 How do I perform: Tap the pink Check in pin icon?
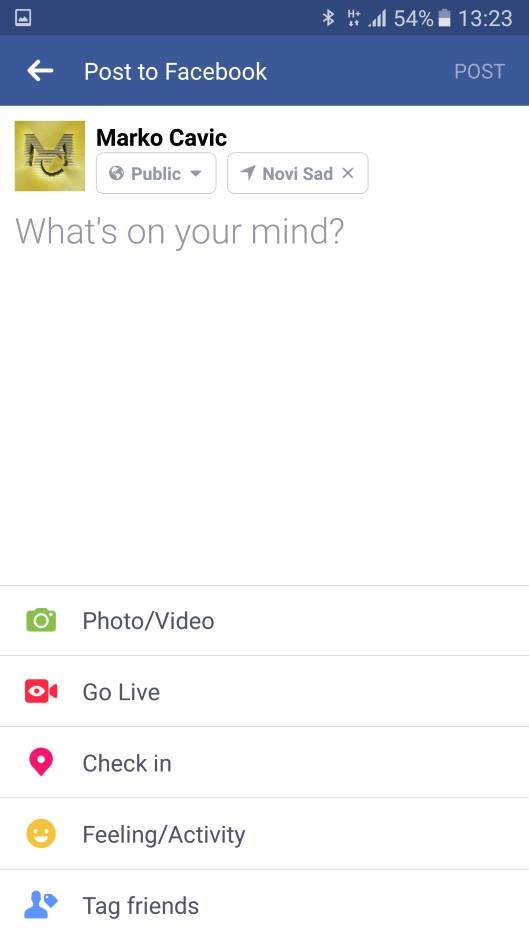pos(41,763)
